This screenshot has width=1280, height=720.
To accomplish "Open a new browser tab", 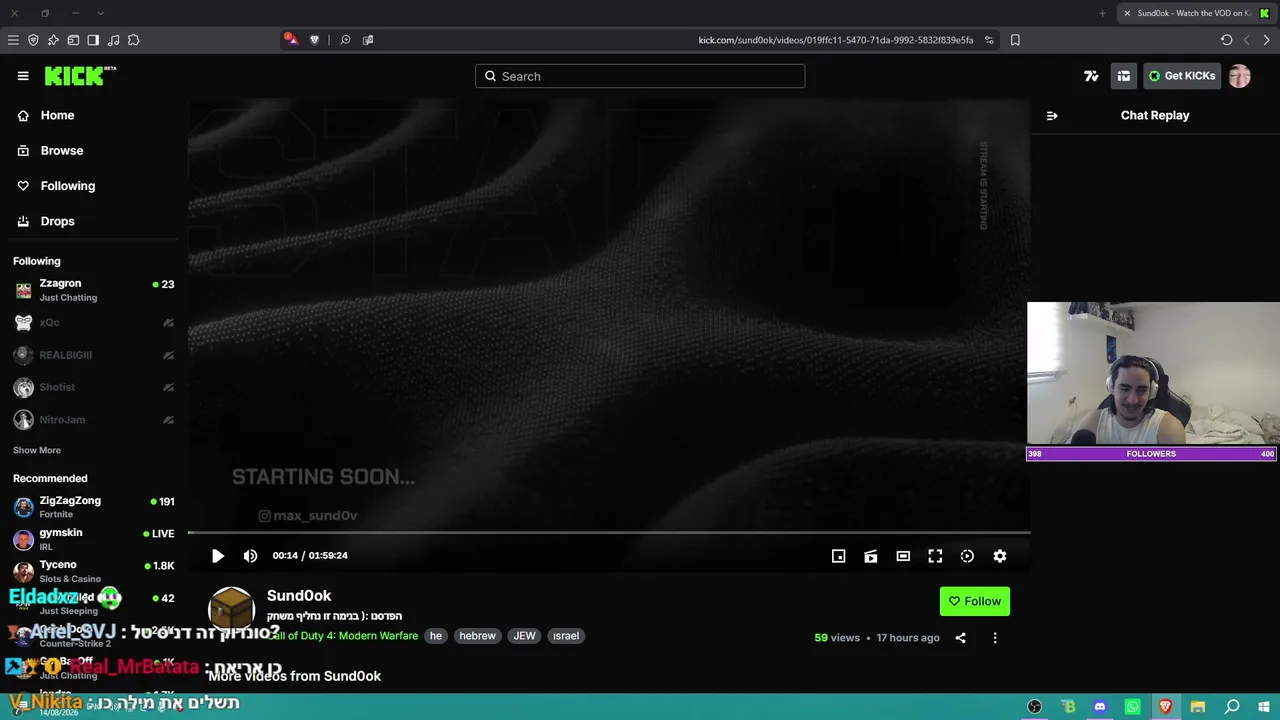I will tap(1102, 13).
